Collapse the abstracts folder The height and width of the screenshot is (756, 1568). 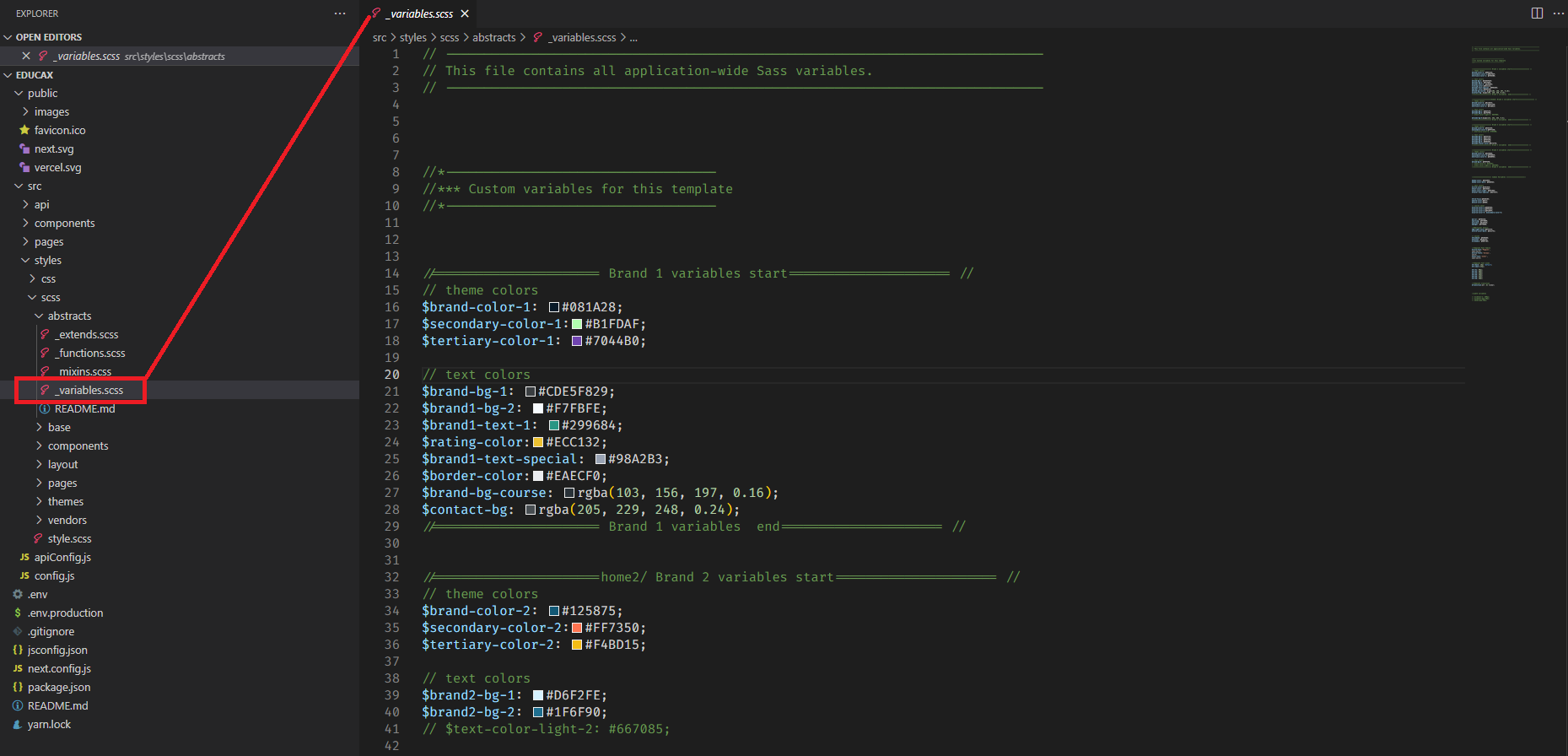(68, 316)
